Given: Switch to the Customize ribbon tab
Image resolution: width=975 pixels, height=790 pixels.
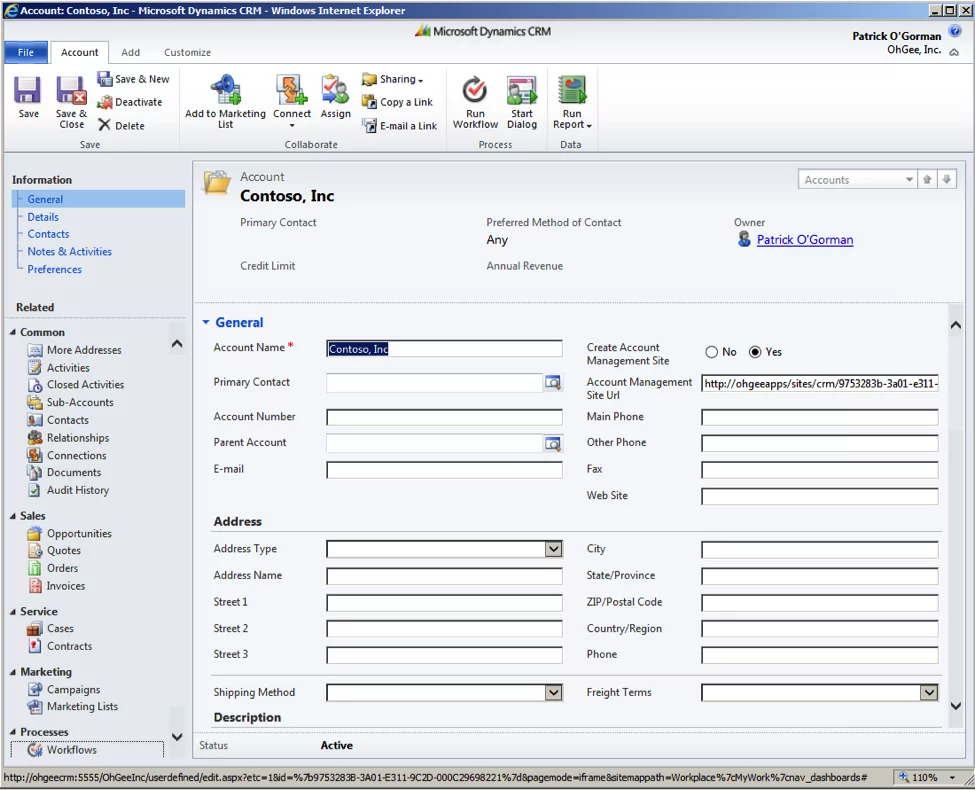Looking at the screenshot, I should coord(187,52).
